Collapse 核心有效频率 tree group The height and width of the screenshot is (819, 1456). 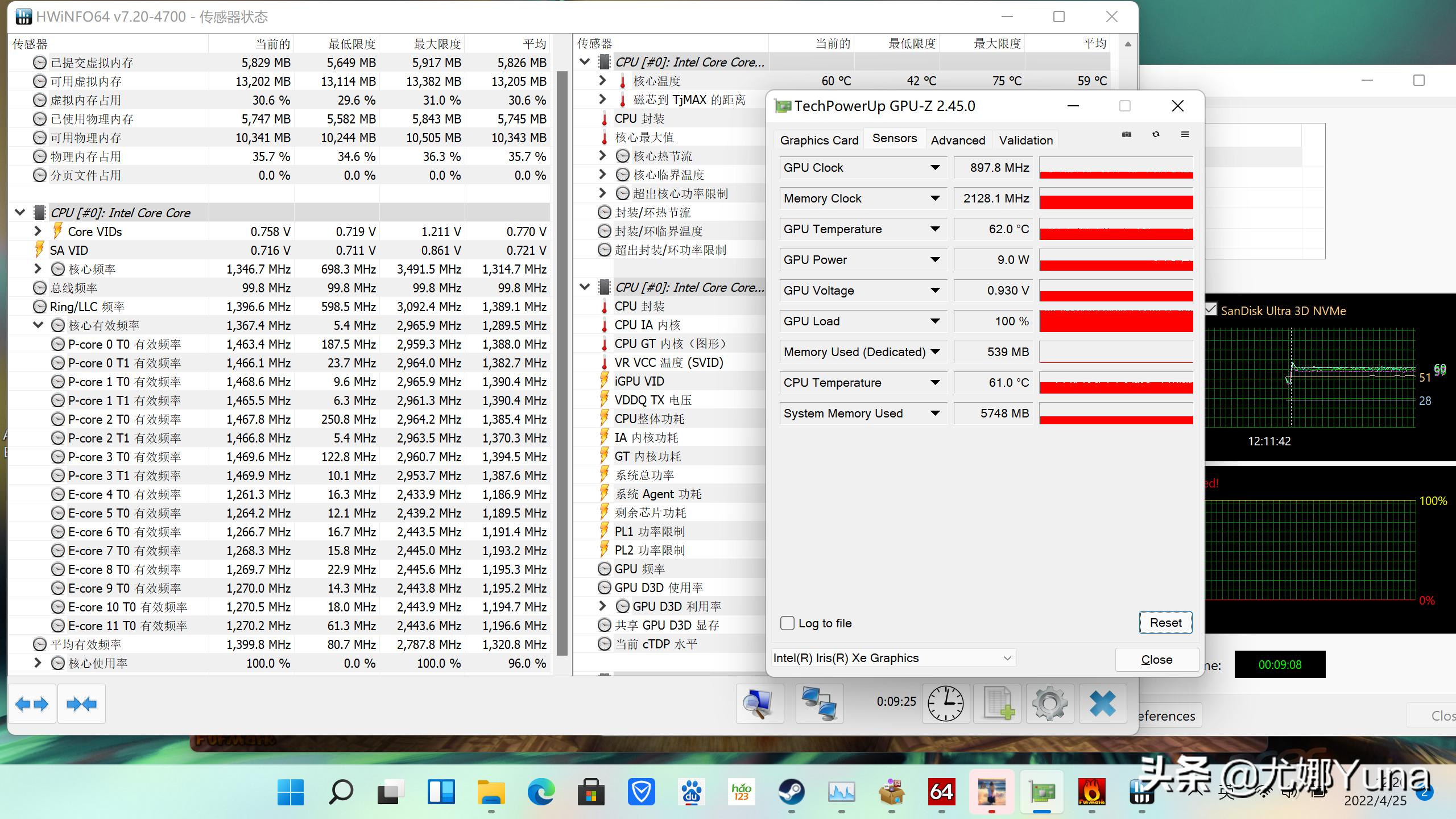point(38,325)
